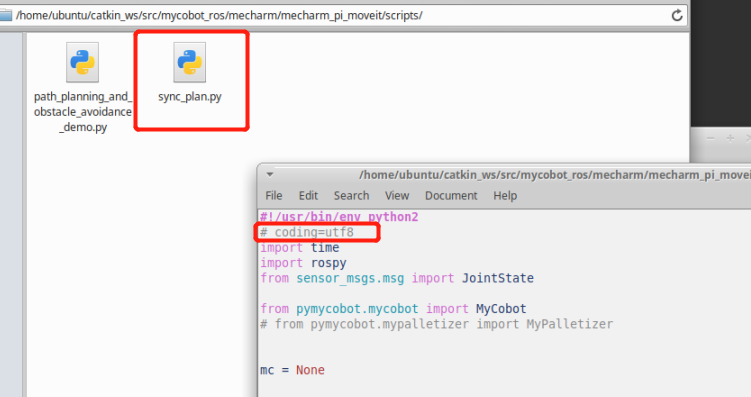This screenshot has width=751, height=397.
Task: Open the Search menu
Action: 352,195
